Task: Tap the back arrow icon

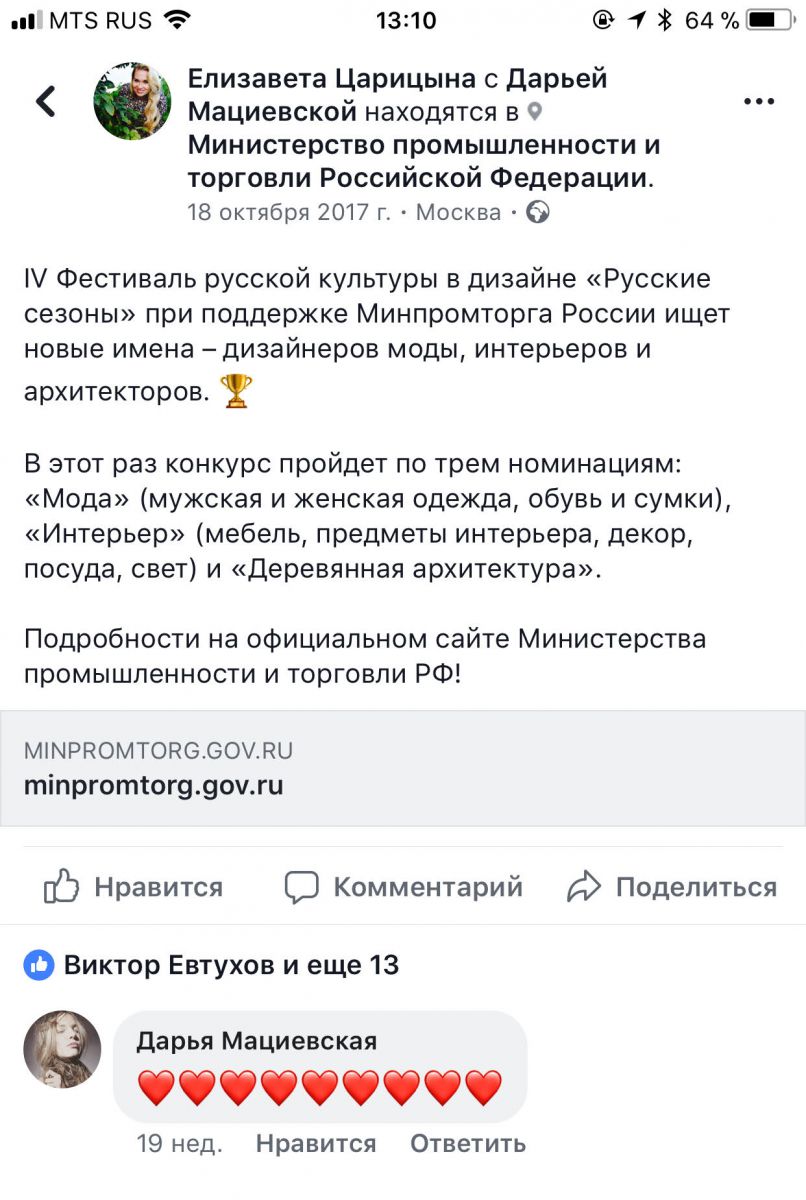Action: [x=45, y=101]
